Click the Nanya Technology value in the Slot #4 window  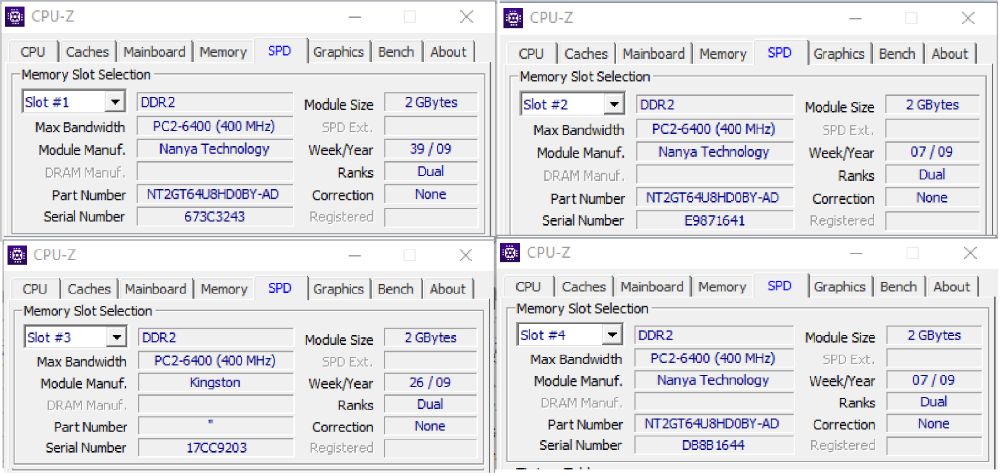coord(713,380)
